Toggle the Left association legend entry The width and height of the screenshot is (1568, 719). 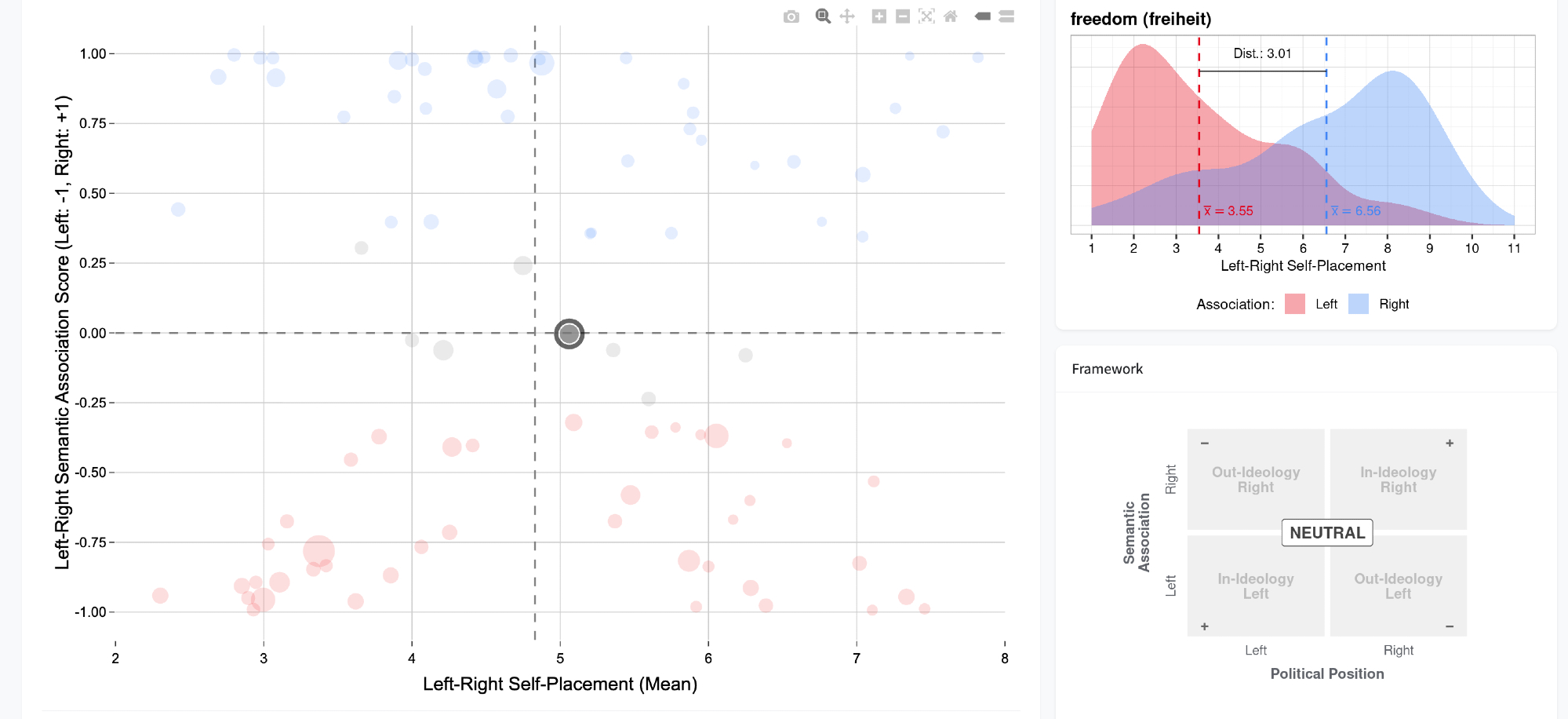1326,305
